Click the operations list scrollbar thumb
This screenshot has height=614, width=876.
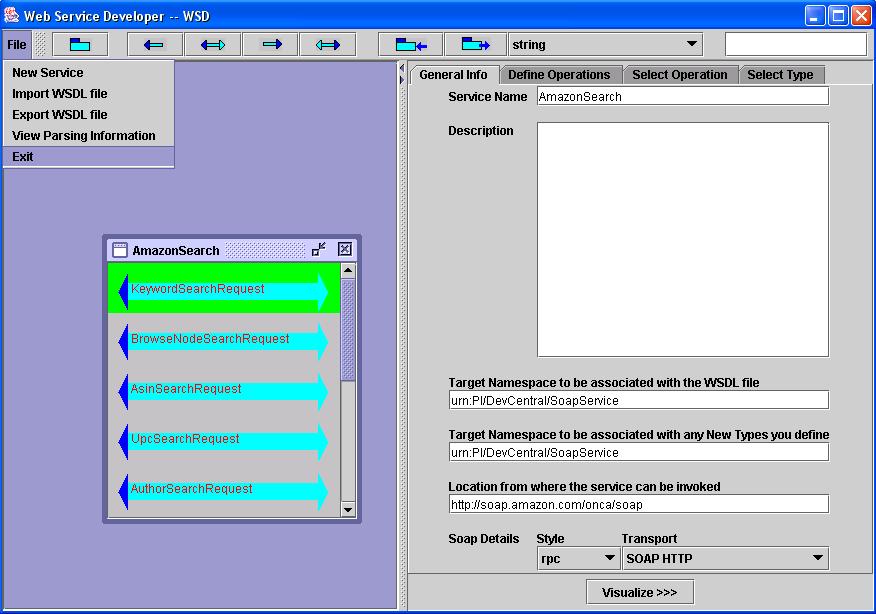[347, 330]
